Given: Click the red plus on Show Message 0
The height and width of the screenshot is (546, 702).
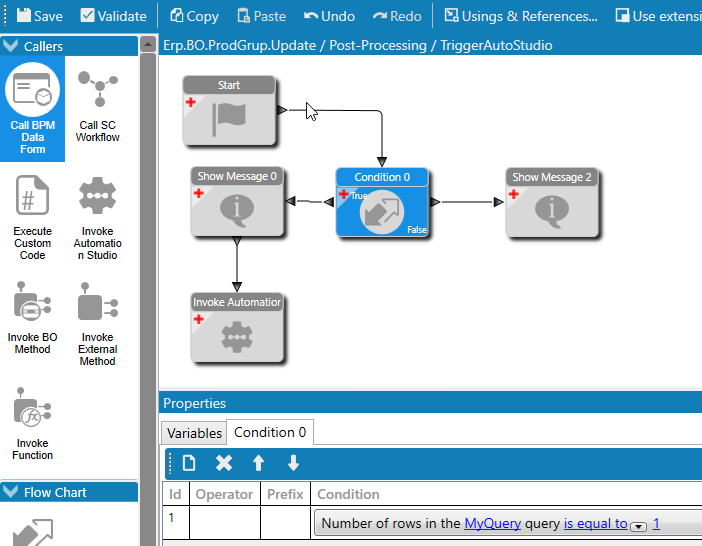Looking at the screenshot, I should pyautogui.click(x=199, y=193).
